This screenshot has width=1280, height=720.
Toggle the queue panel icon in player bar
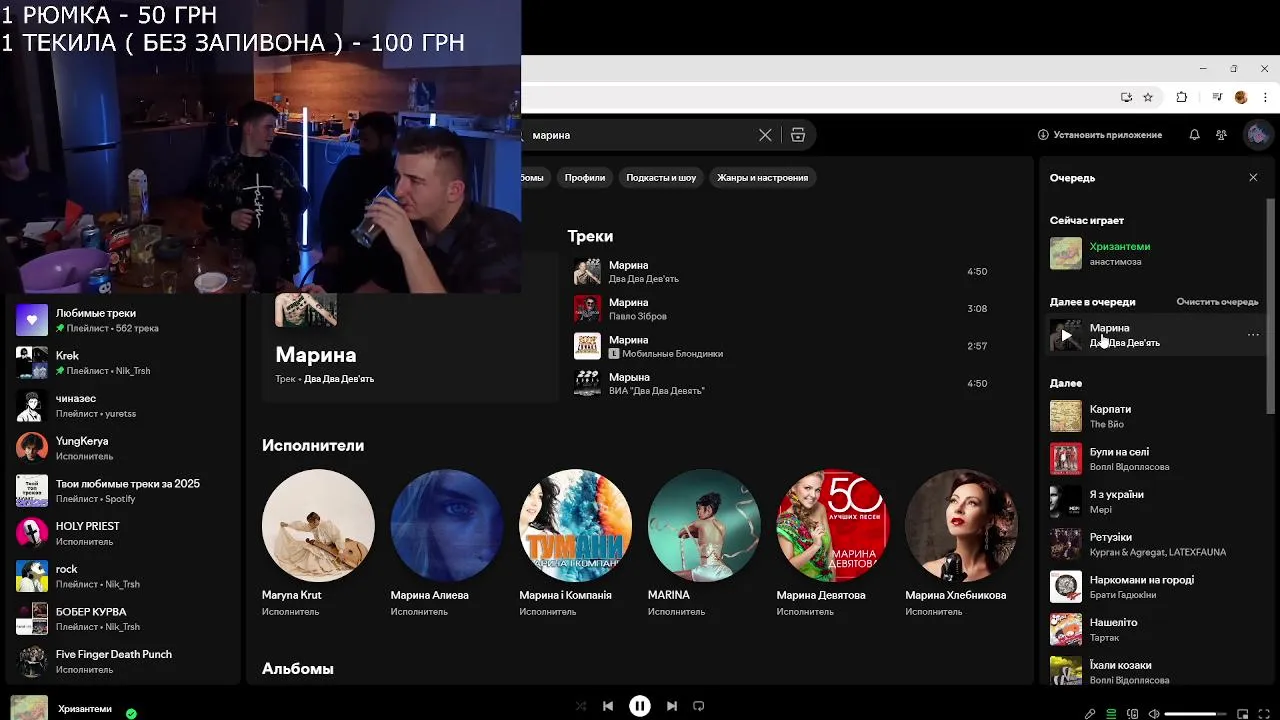click(1111, 714)
